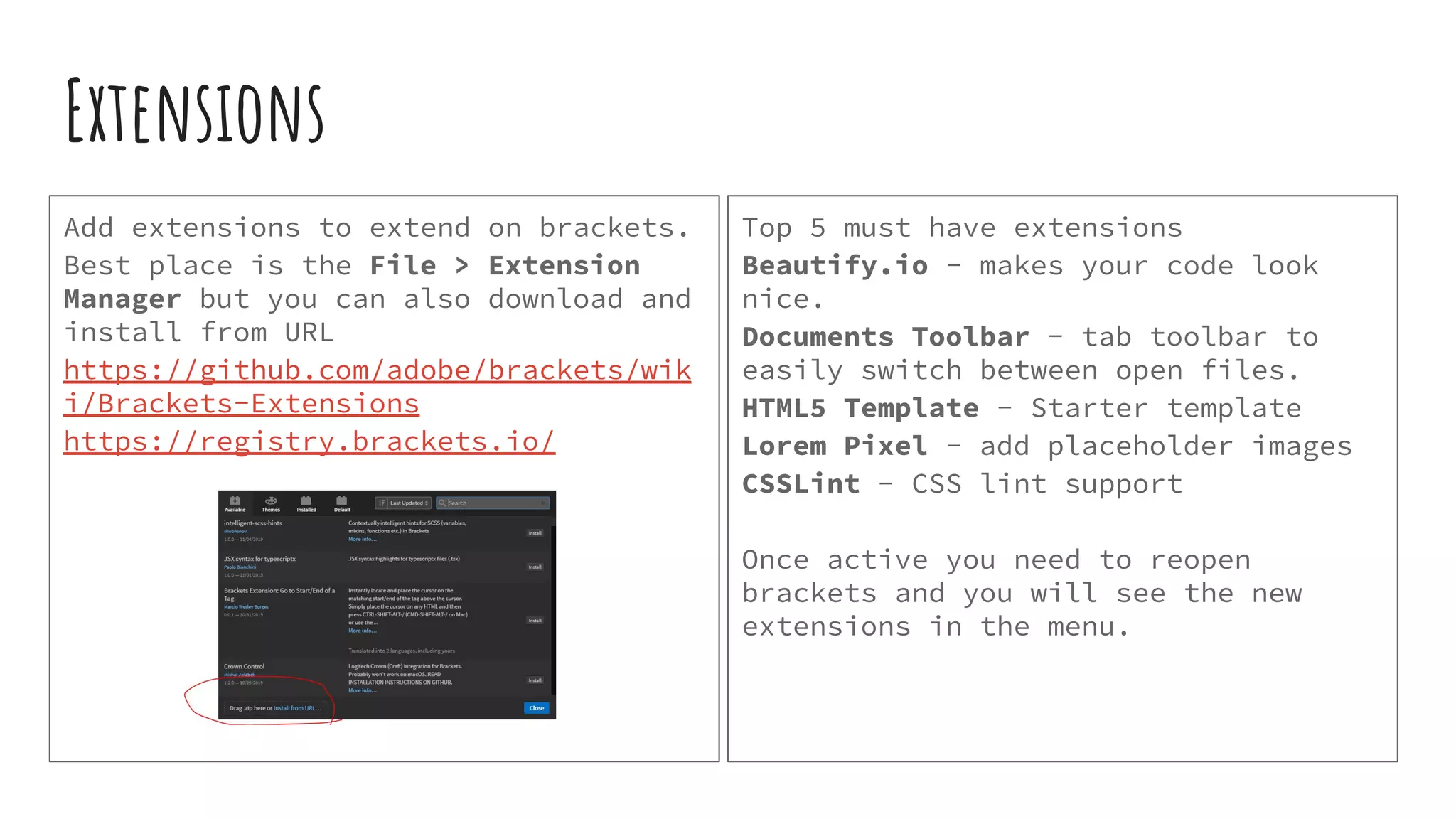Screen dimensions: 1456x819
Task: Select the 'intelligent-scss-hints' title
Action: [252, 523]
